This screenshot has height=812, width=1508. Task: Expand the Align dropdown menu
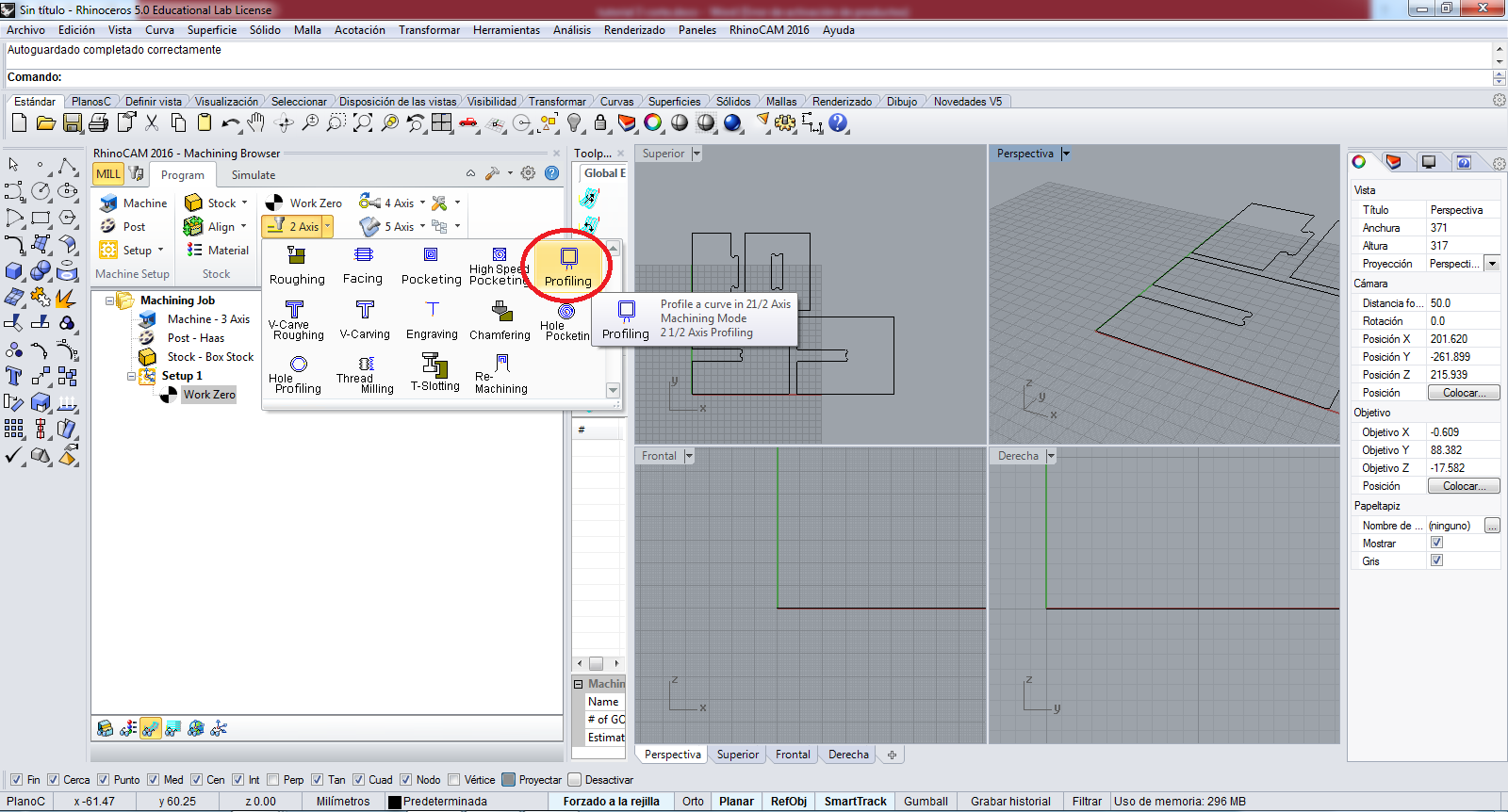click(243, 226)
